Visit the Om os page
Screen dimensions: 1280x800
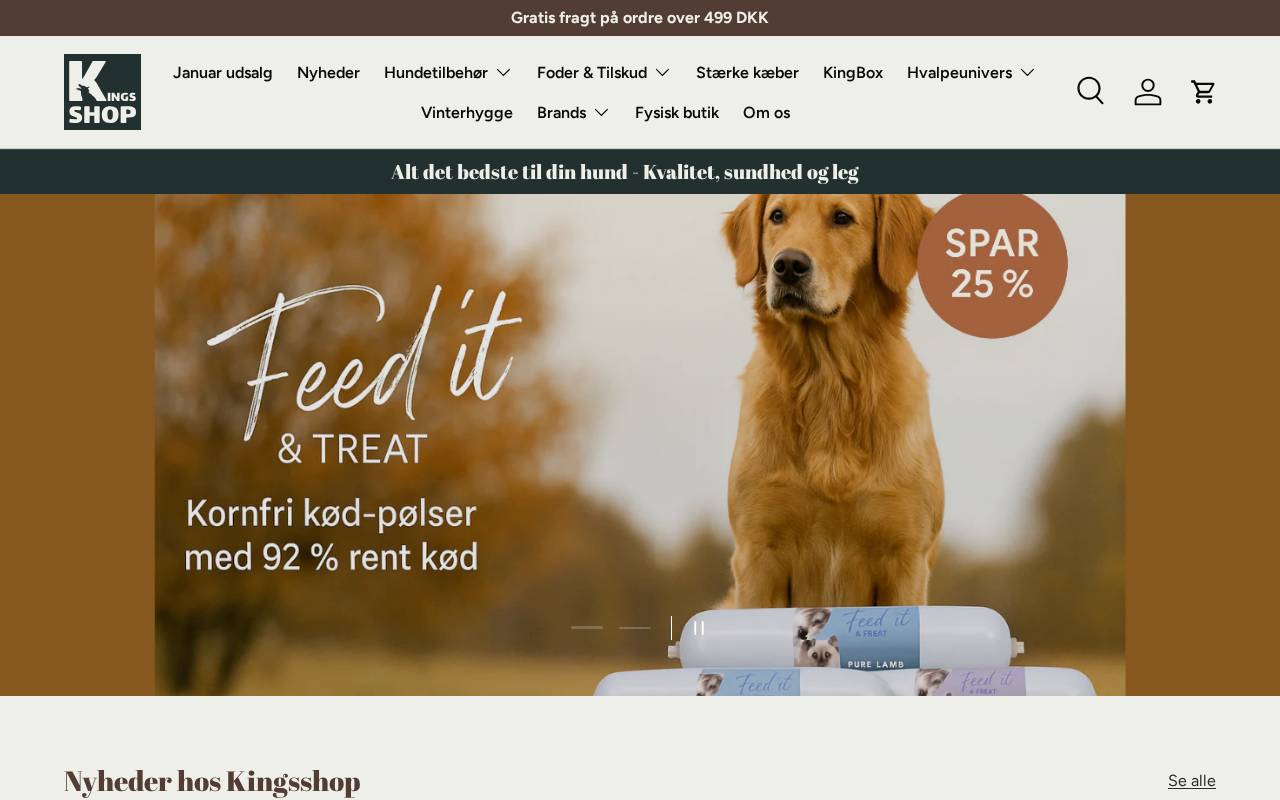[x=766, y=112]
